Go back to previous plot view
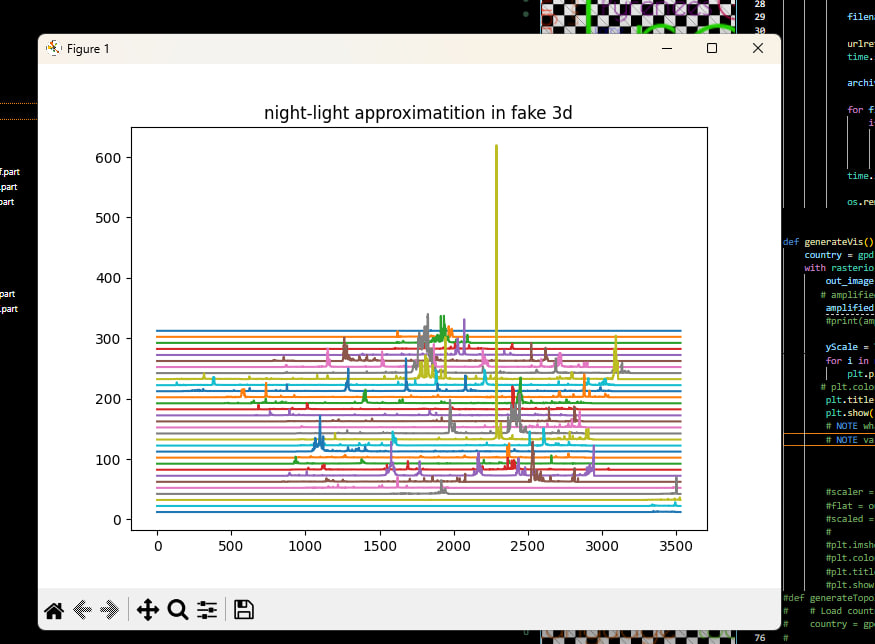The image size is (875, 644). click(83, 610)
